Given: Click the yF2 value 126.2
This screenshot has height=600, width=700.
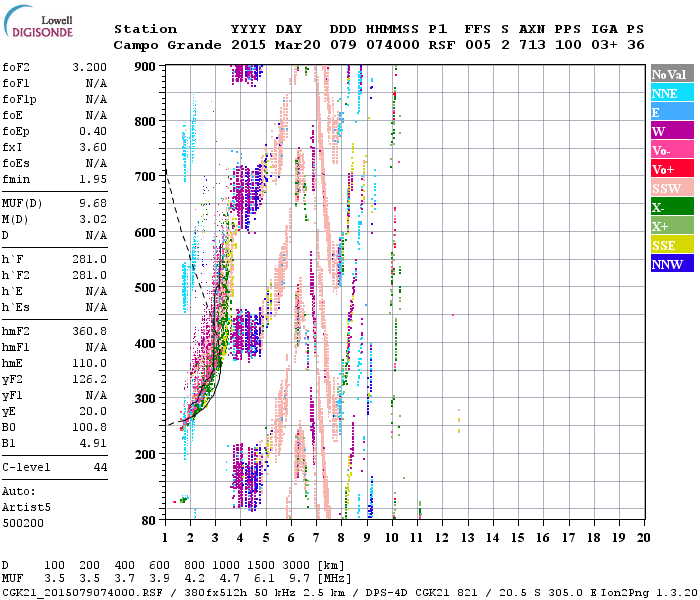Looking at the screenshot, I should tap(89, 379).
